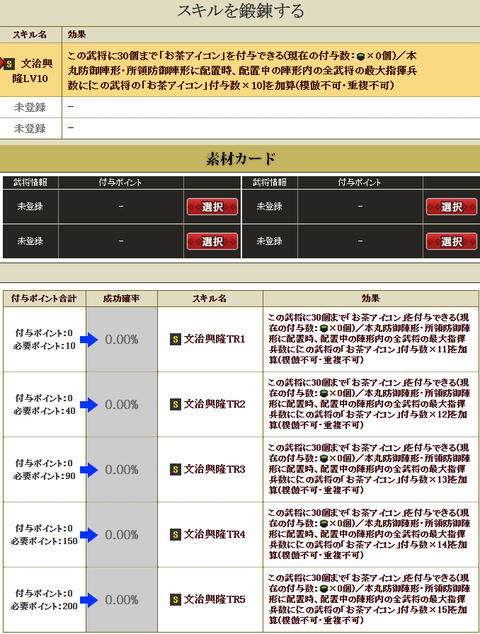This screenshot has width=480, height=634.
Task: Click the S icon next to 文治興隆TR3
Action: [175, 469]
